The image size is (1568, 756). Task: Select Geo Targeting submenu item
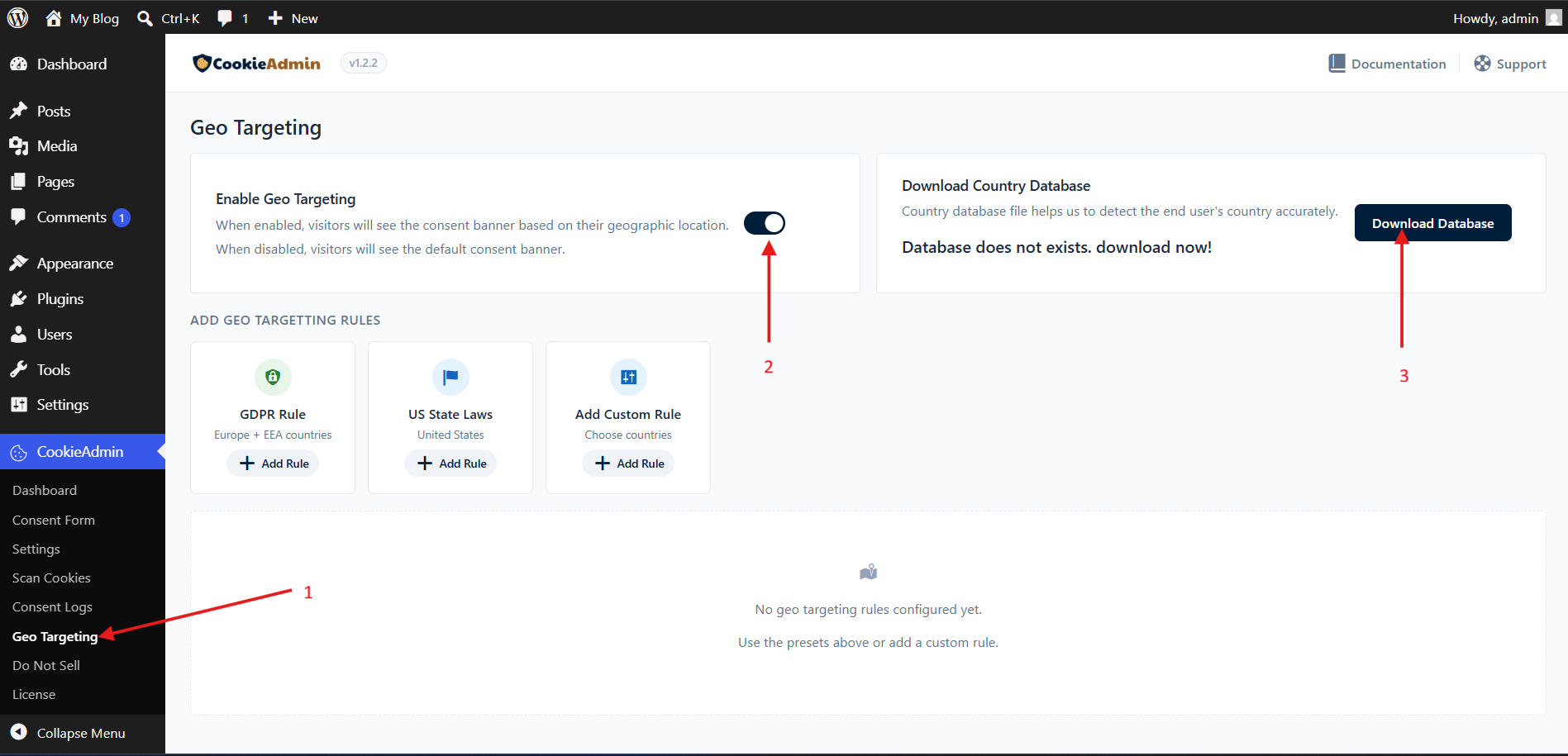(x=55, y=637)
